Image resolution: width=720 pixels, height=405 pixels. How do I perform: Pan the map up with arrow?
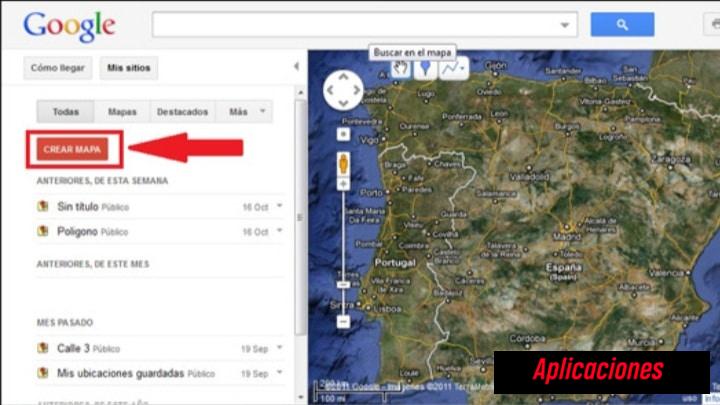pyautogui.click(x=343, y=77)
